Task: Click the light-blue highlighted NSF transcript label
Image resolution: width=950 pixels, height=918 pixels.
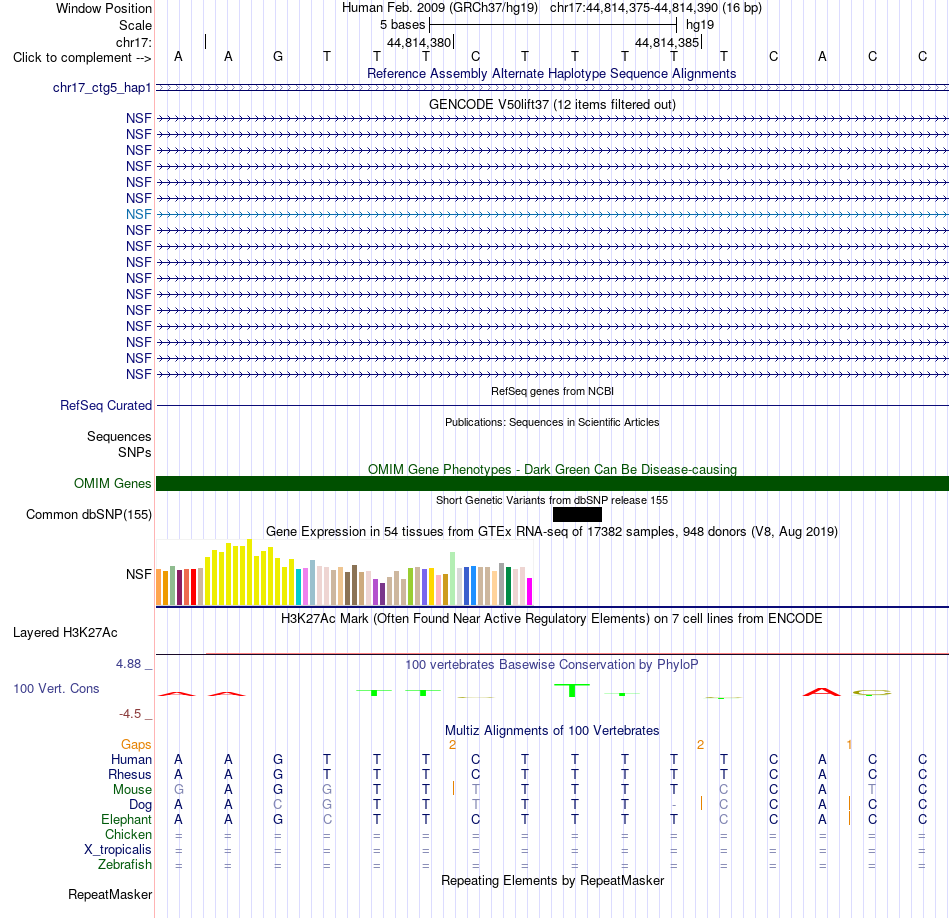Action: 139,215
